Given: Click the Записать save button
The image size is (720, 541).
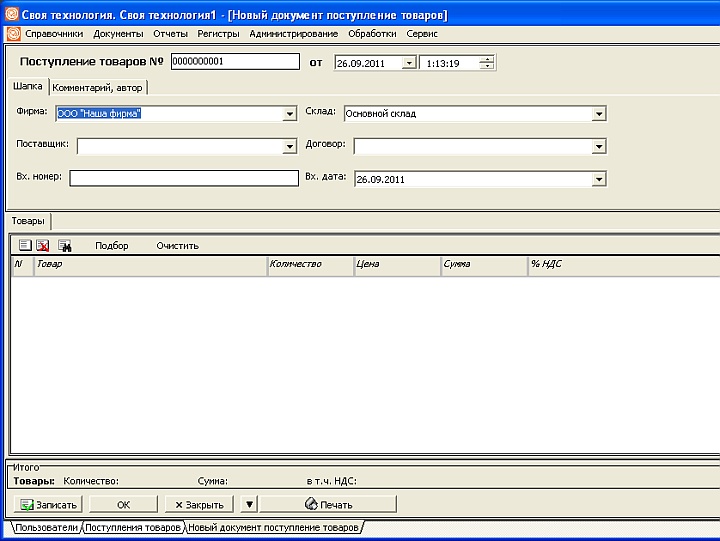Looking at the screenshot, I should click(x=48, y=504).
